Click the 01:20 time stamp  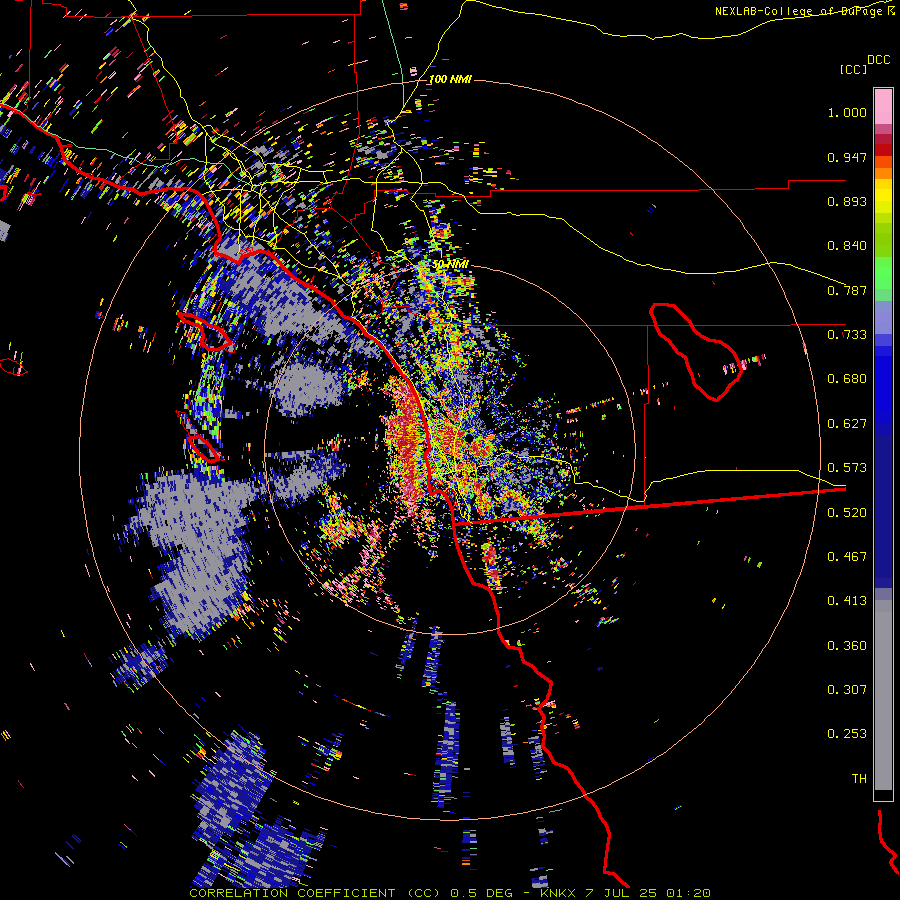pyautogui.click(x=688, y=893)
